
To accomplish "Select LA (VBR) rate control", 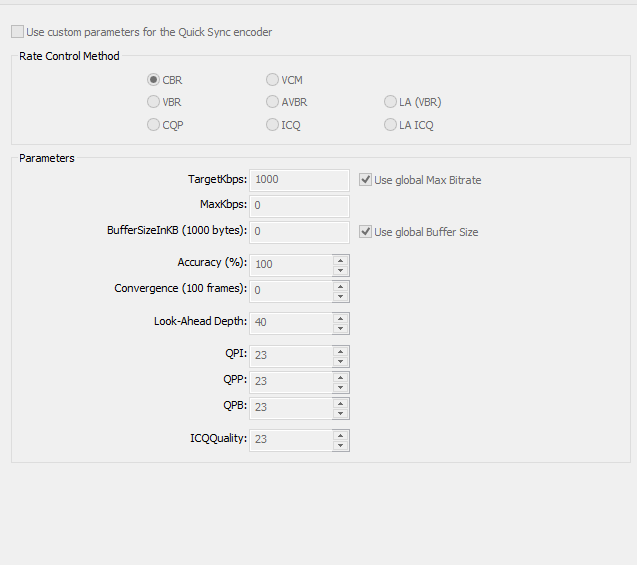I will 390,102.
